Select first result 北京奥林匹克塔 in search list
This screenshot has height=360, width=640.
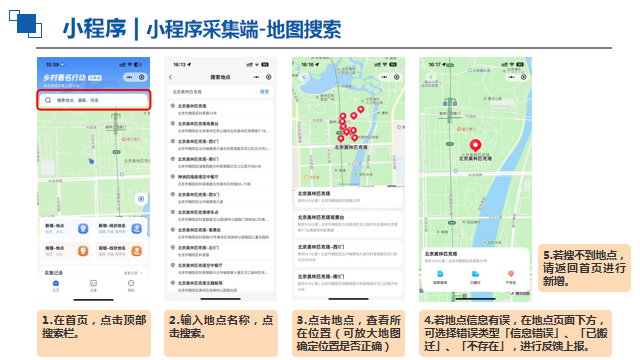coord(220,109)
